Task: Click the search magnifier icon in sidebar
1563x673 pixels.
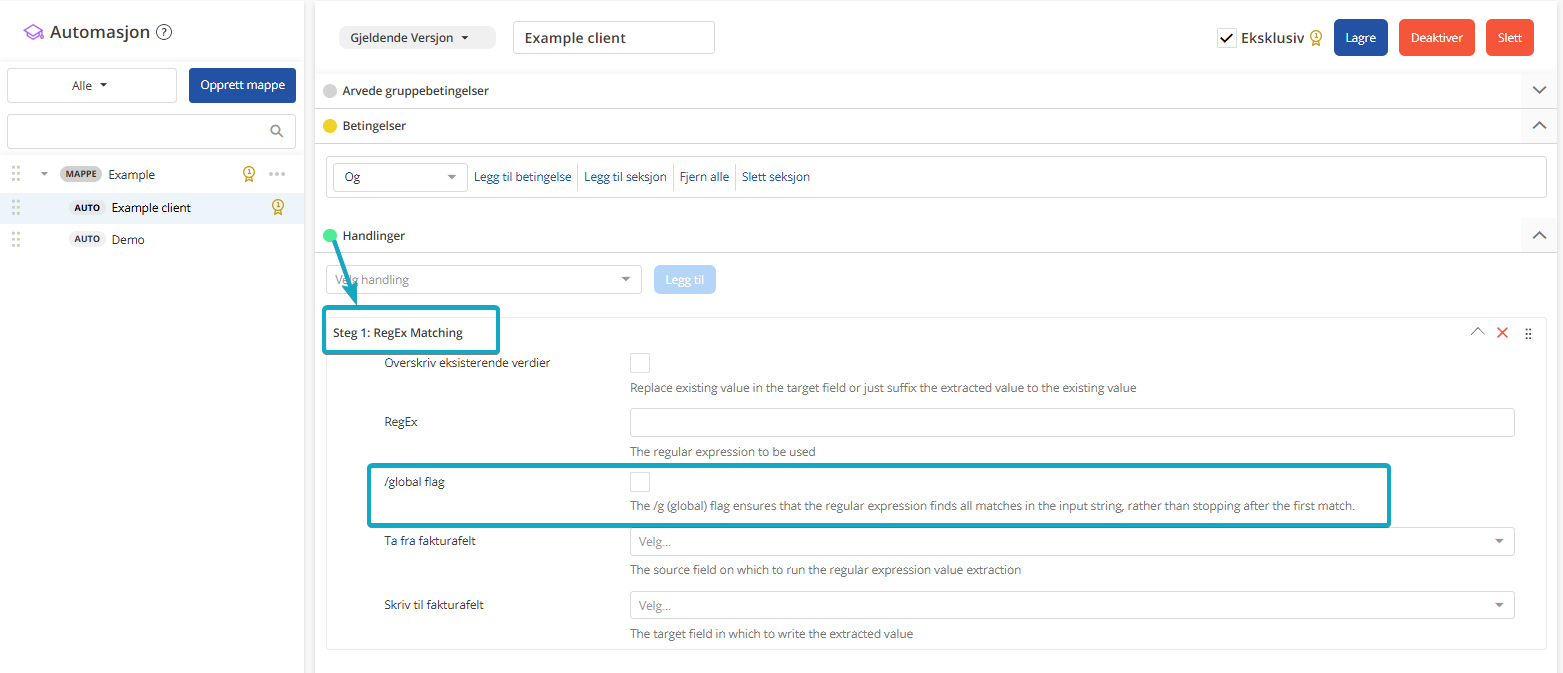Action: (x=277, y=131)
